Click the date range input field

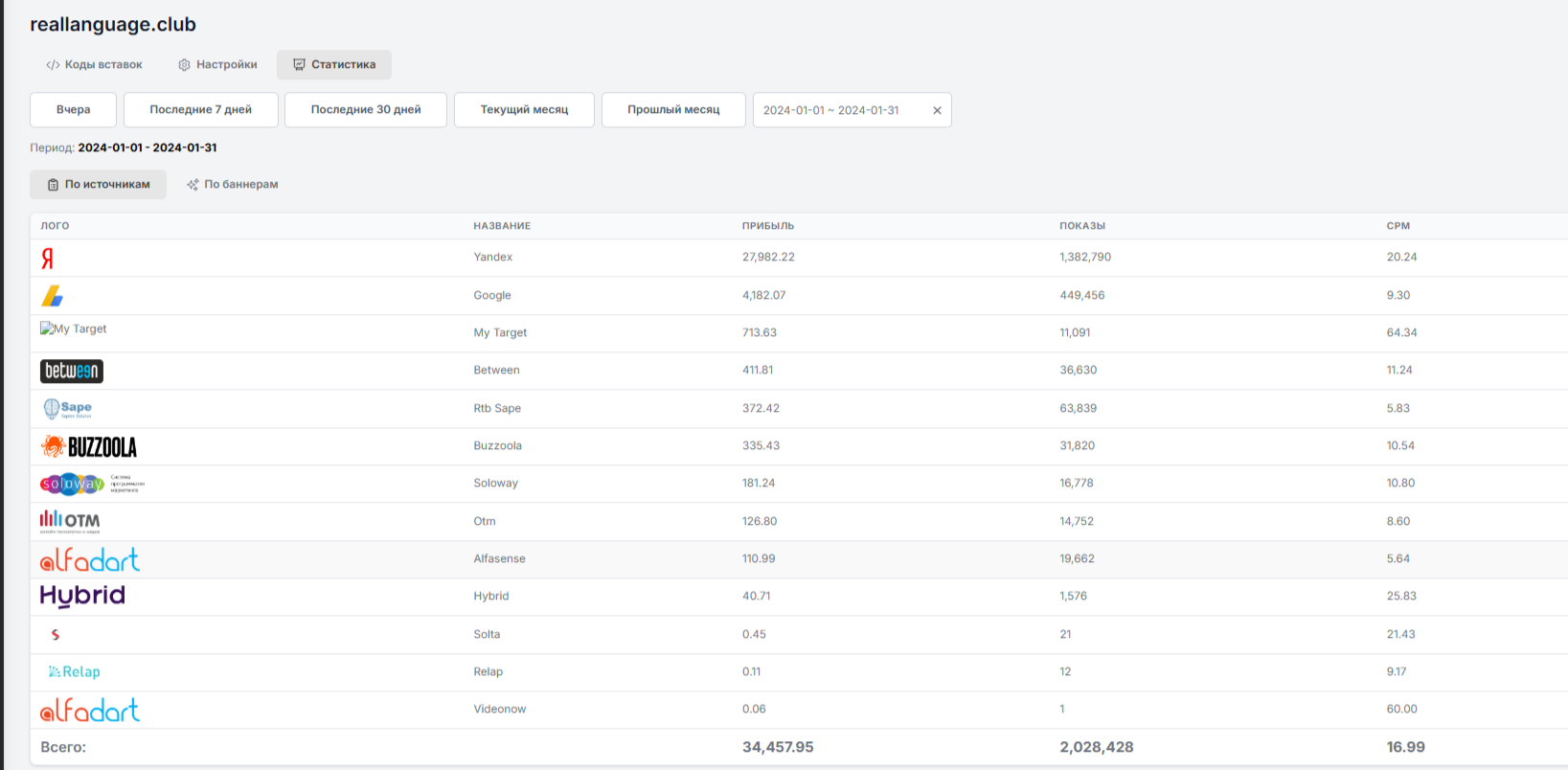pos(831,111)
